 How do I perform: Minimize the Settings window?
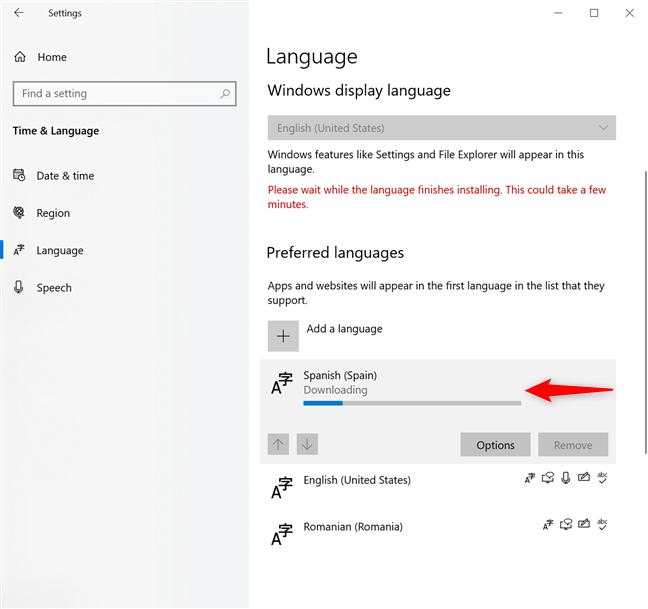558,13
